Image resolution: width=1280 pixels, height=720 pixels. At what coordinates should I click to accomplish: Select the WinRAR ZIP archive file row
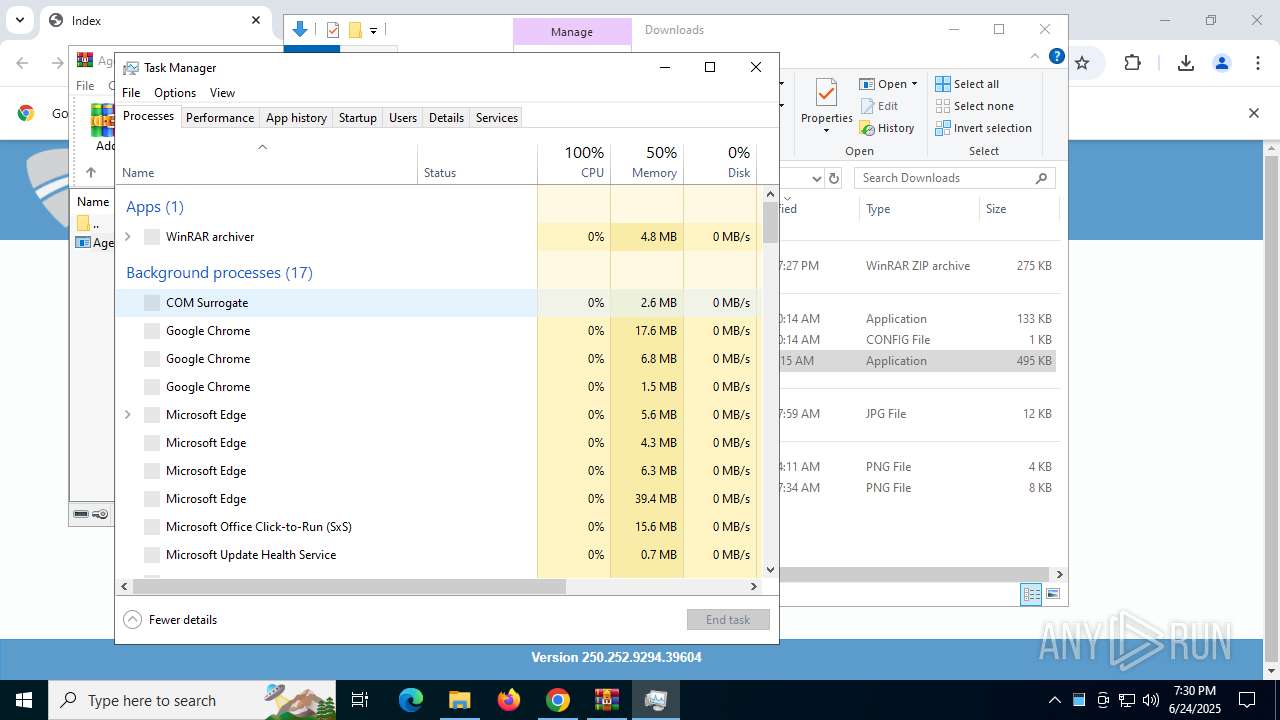tap(917, 266)
